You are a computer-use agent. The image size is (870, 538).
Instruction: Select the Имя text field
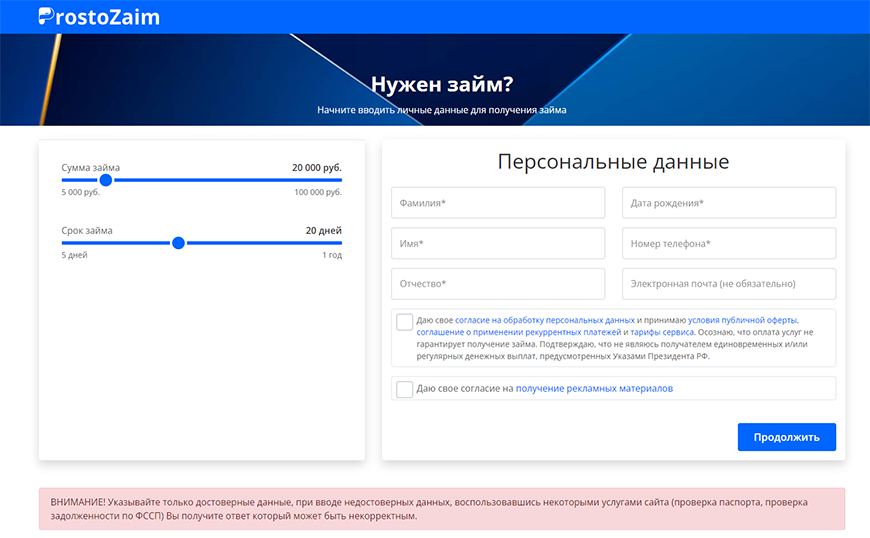point(498,244)
